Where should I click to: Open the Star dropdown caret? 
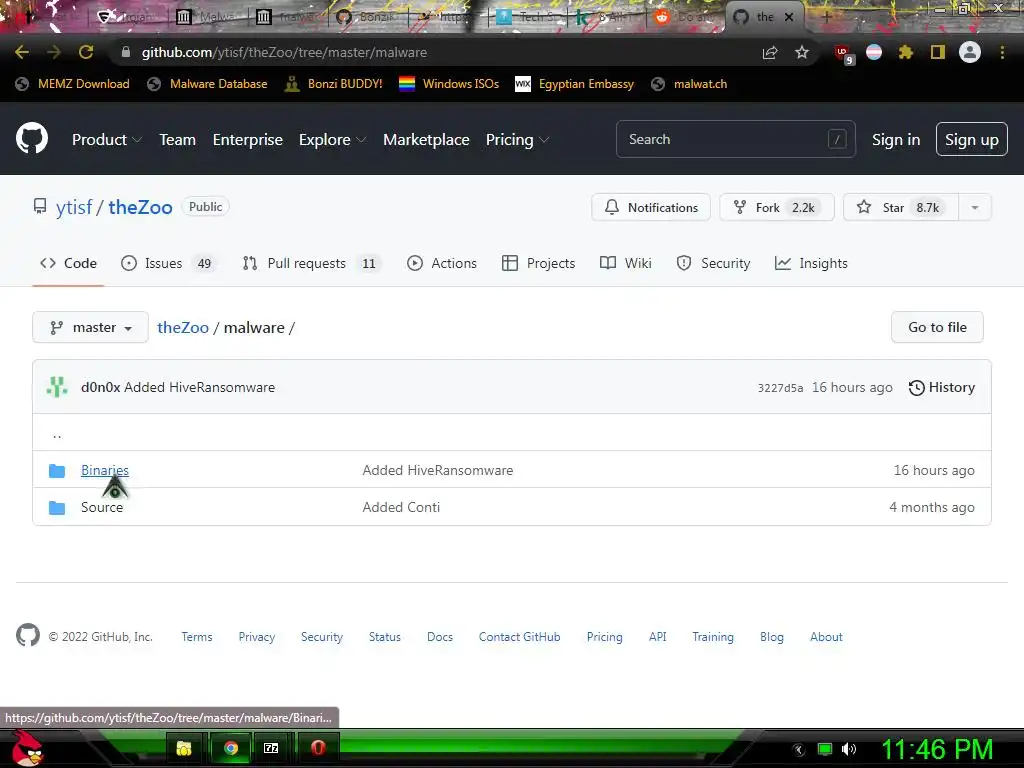click(x=974, y=208)
